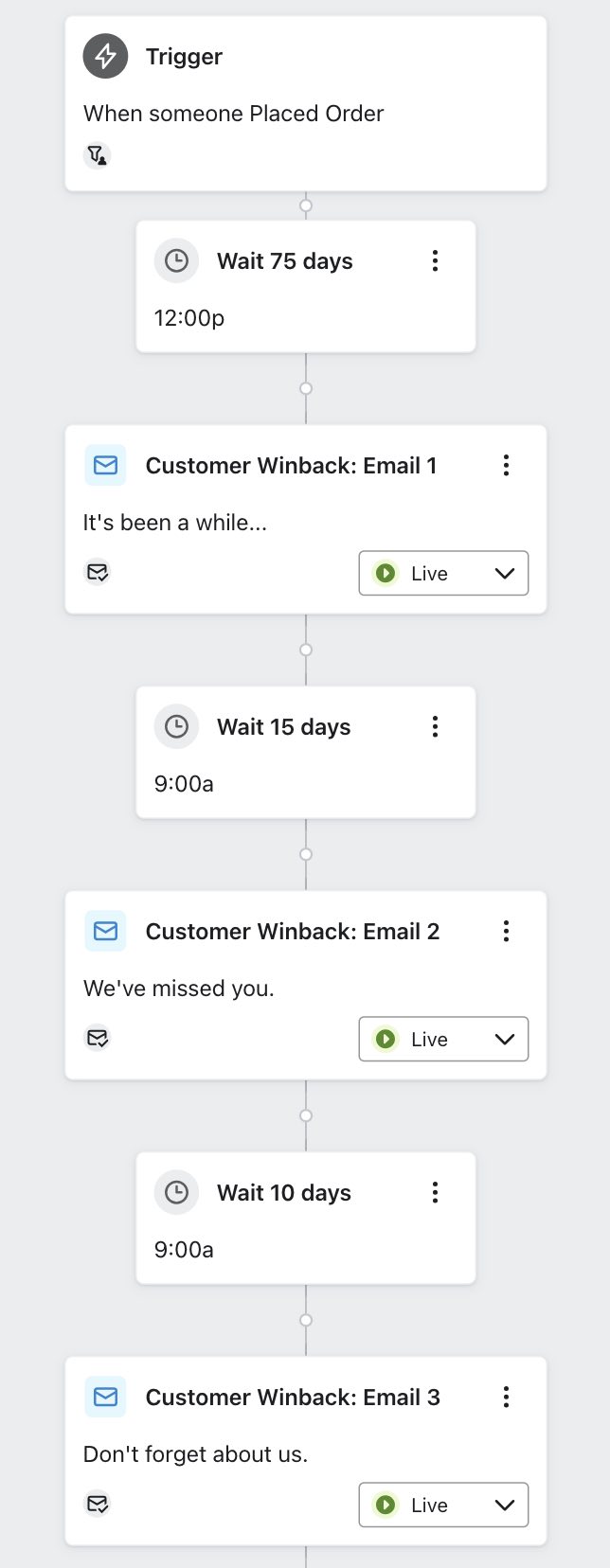
Task: Select the clock icon on Wait 75 days
Action: point(176,260)
